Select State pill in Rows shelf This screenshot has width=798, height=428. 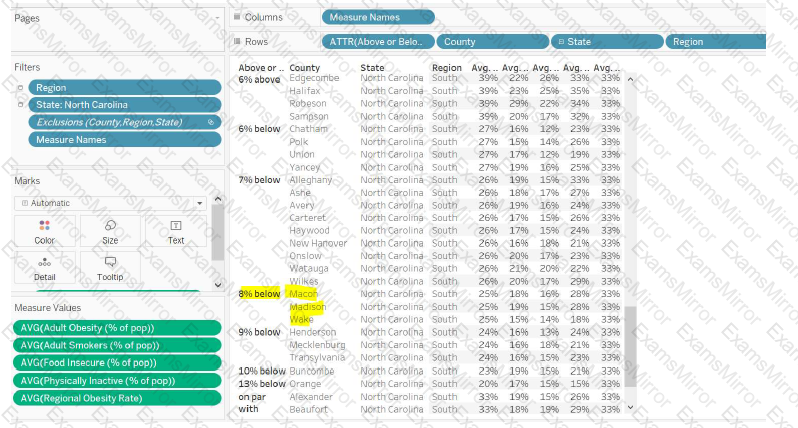[x=607, y=42]
